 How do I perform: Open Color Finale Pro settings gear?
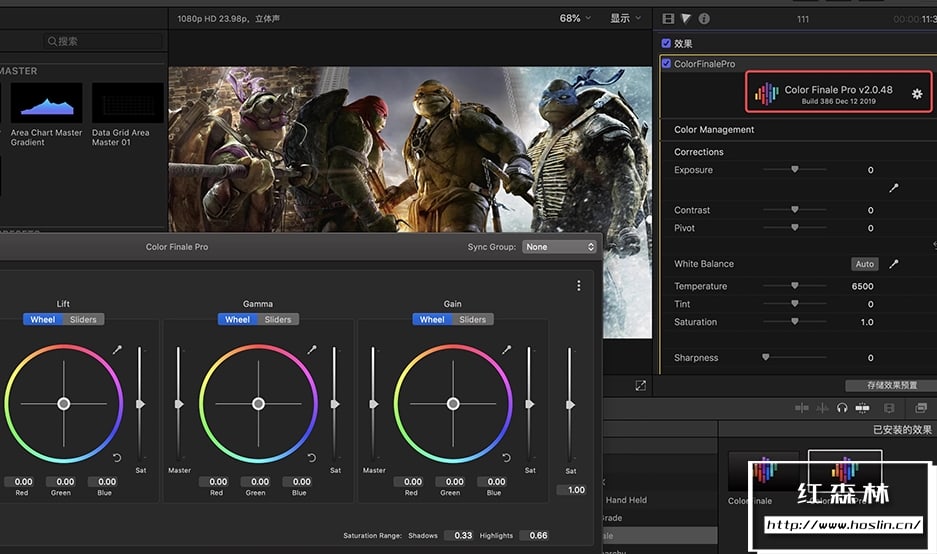[917, 94]
